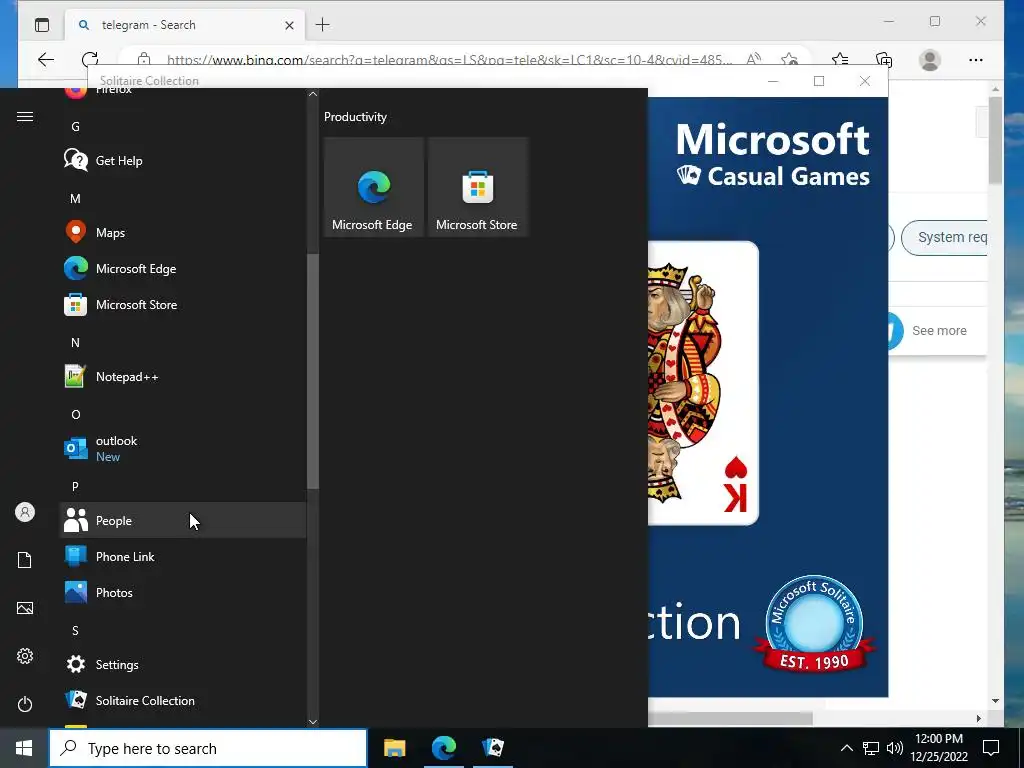Open the volume tray icon
Screen dimensions: 1024x768
(x=895, y=748)
